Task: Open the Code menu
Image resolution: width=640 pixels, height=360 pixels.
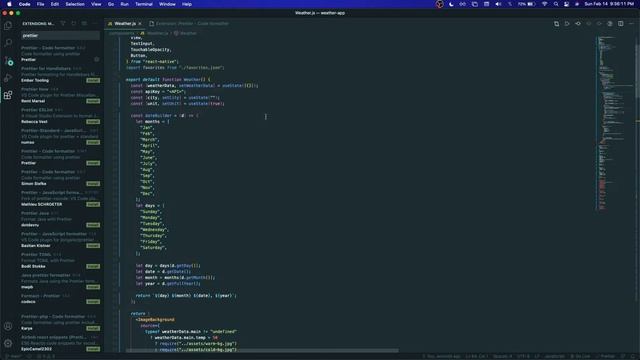Action: pyautogui.click(x=24, y=4)
